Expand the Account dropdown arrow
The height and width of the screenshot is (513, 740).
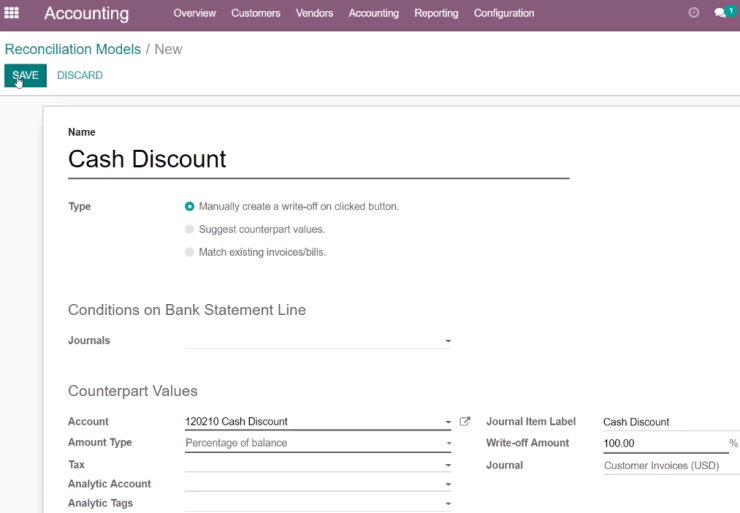coord(448,422)
